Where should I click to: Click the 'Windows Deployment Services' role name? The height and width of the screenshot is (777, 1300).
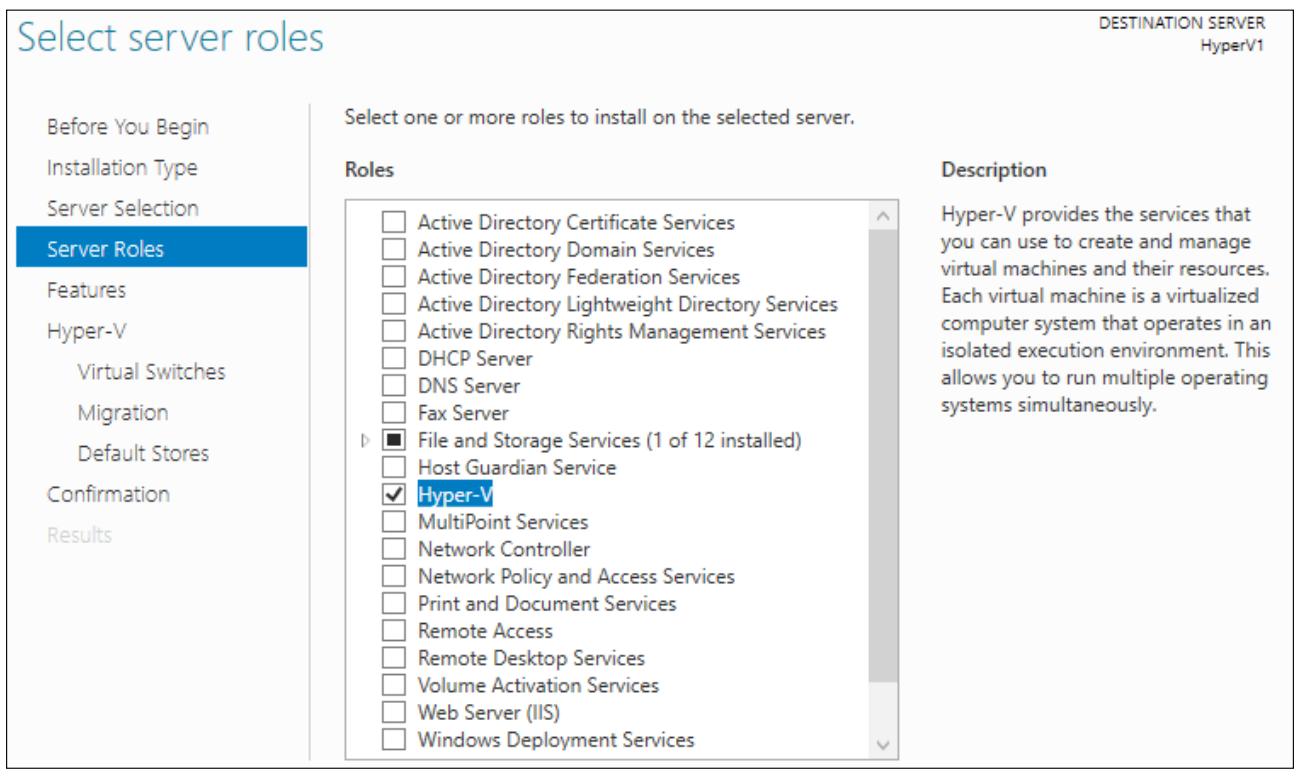tap(556, 740)
